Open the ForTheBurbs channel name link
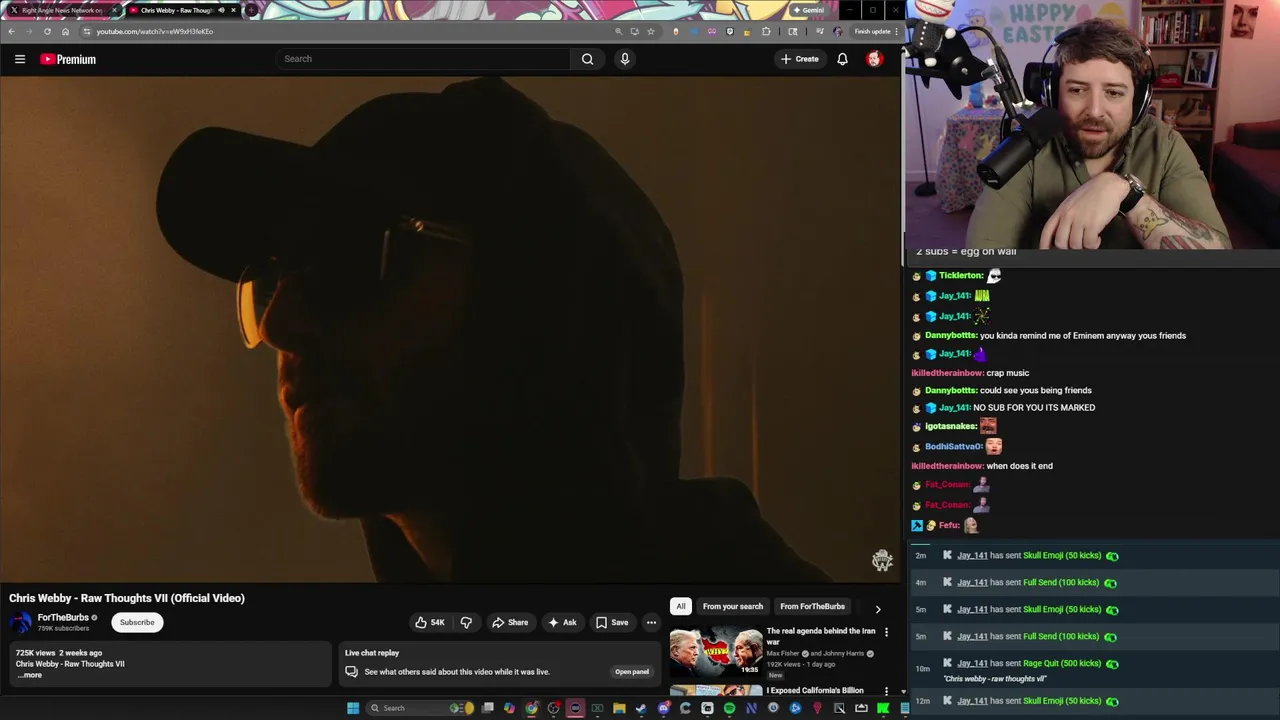 click(x=63, y=618)
